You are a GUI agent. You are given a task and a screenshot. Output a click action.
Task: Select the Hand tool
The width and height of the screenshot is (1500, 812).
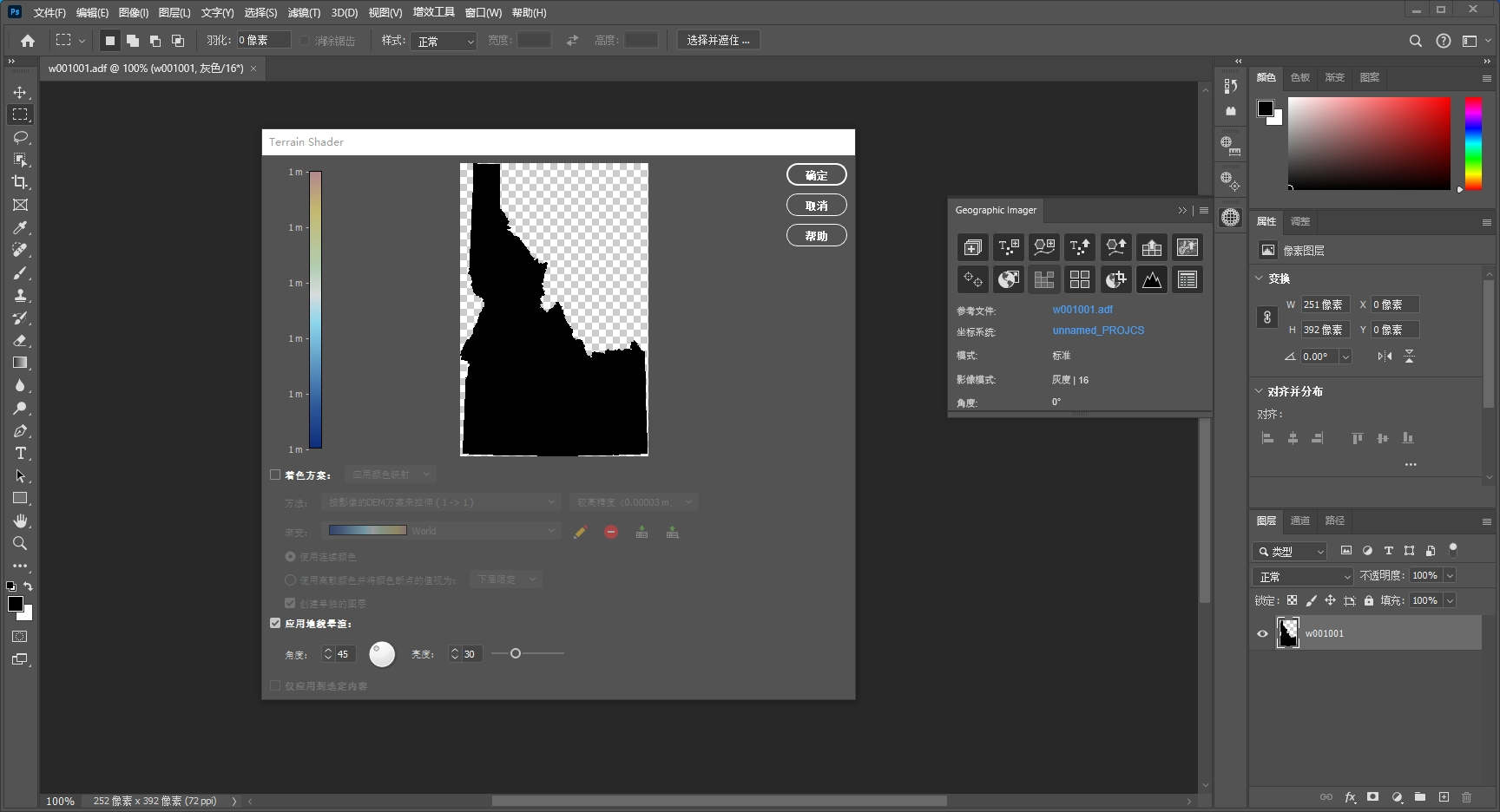pos(20,521)
